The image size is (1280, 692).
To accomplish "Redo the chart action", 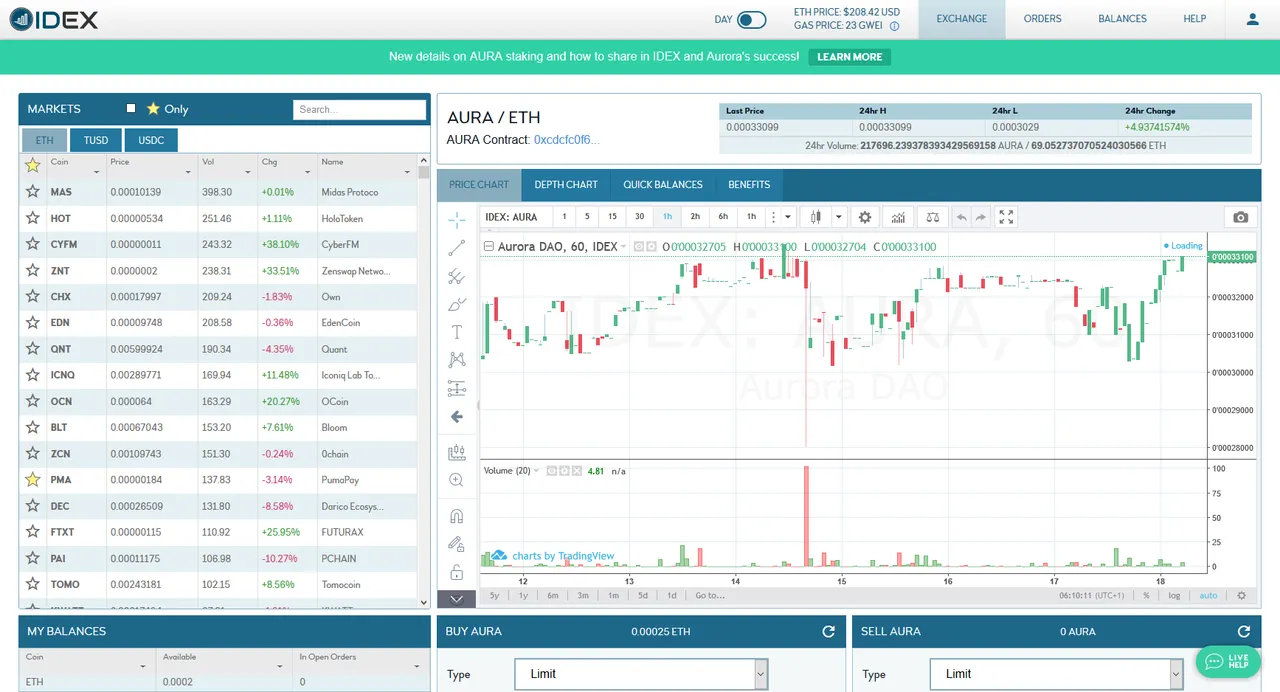I will click(980, 217).
